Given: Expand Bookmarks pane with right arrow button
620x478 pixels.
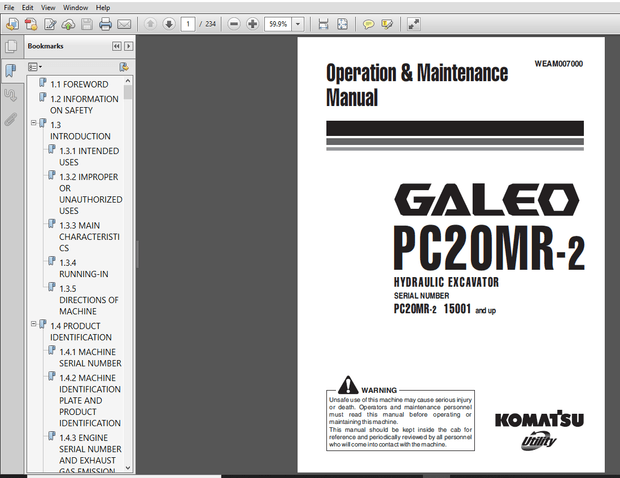Looking at the screenshot, I should click(x=129, y=46).
